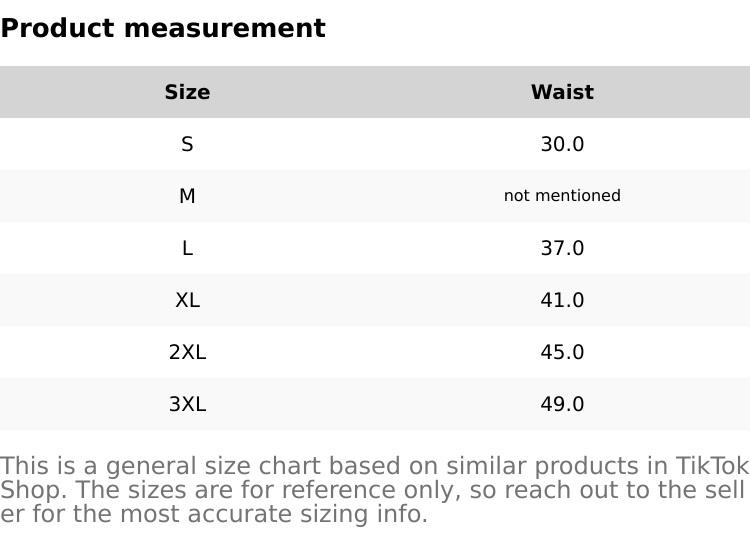This screenshot has width=750, height=550.
Task: Click the 'not mentioned' waist cell
Action: [562, 196]
